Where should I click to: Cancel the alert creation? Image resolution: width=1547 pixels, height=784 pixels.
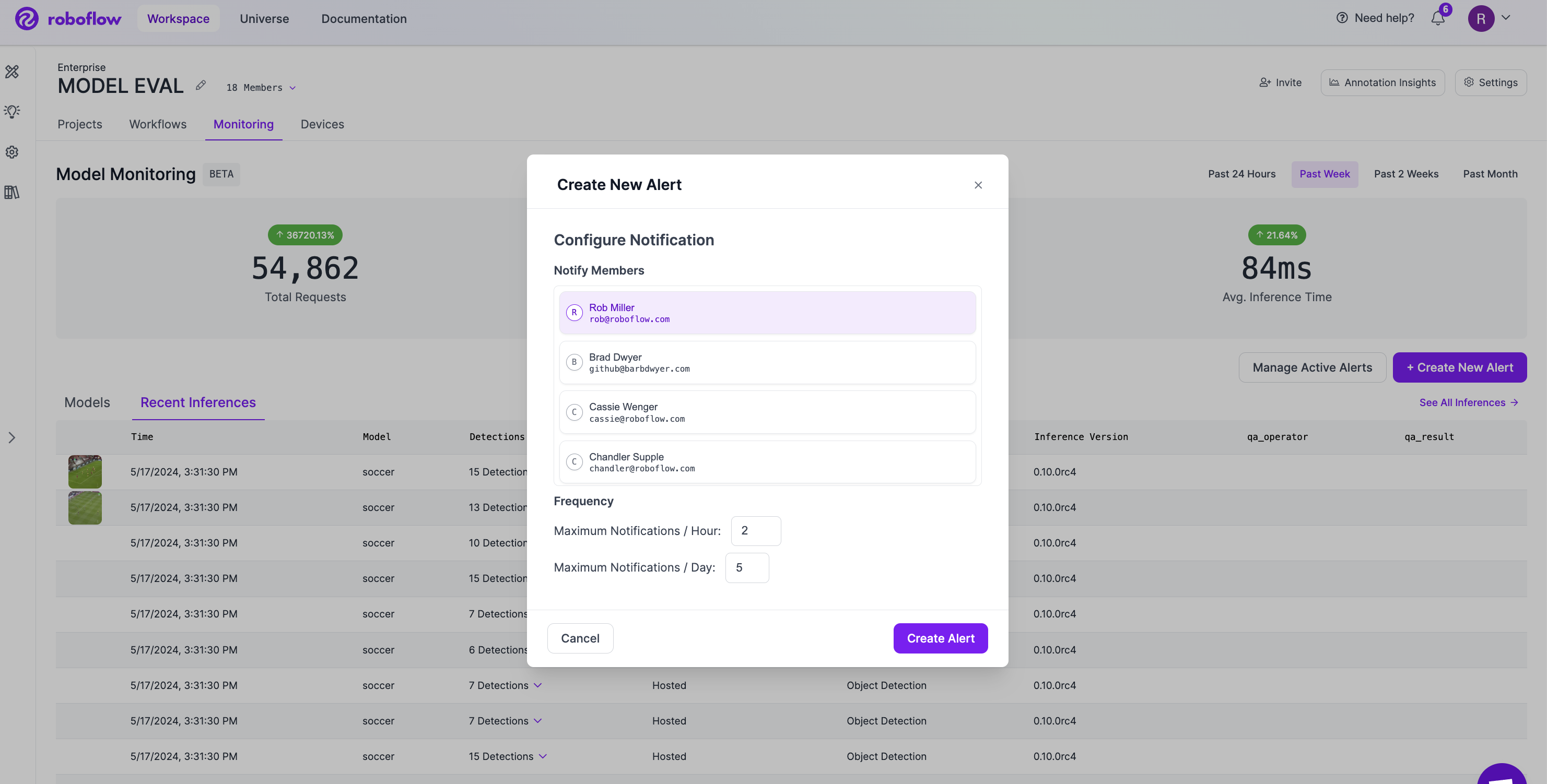click(580, 638)
